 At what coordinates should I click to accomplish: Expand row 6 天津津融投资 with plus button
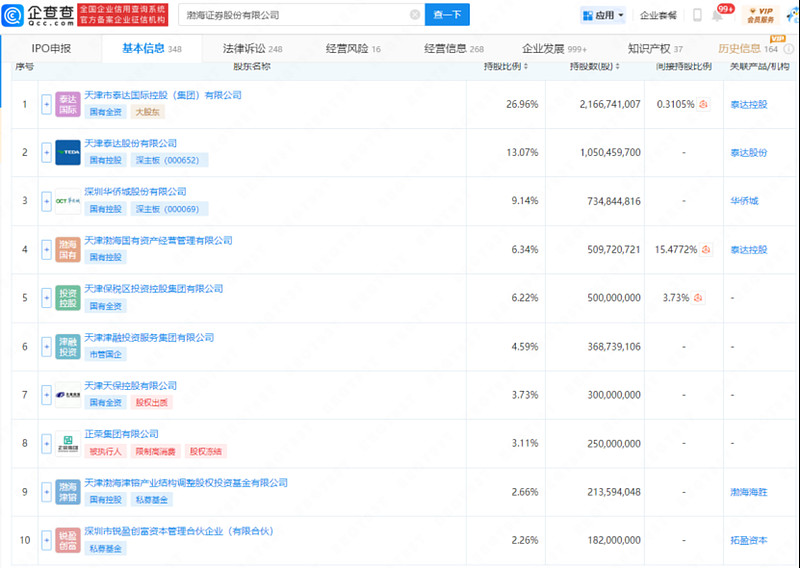click(46, 347)
